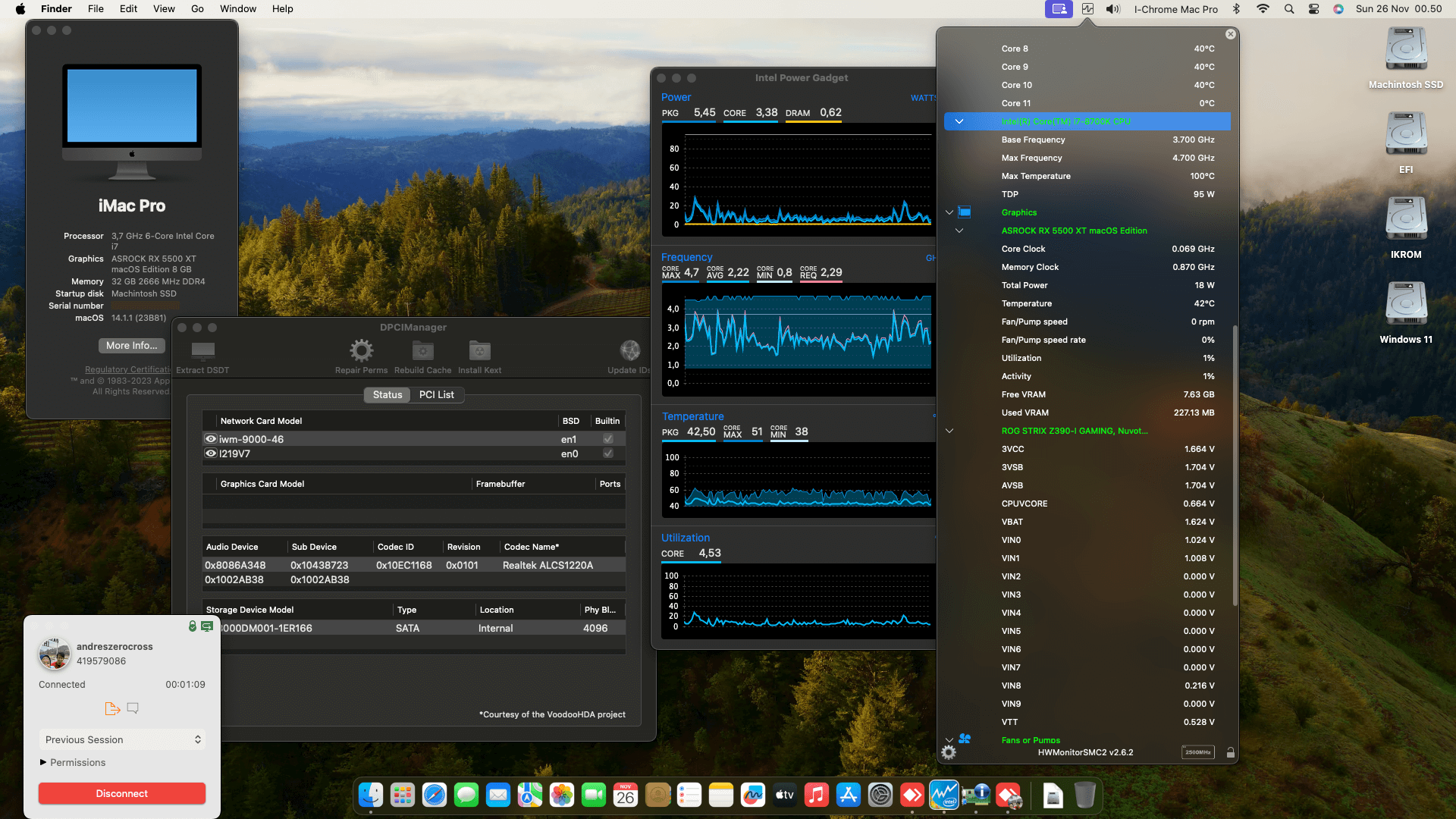This screenshot has height=819, width=1456.
Task: Click the blue fan icon beside Fans or Pumps
Action: [x=965, y=739]
